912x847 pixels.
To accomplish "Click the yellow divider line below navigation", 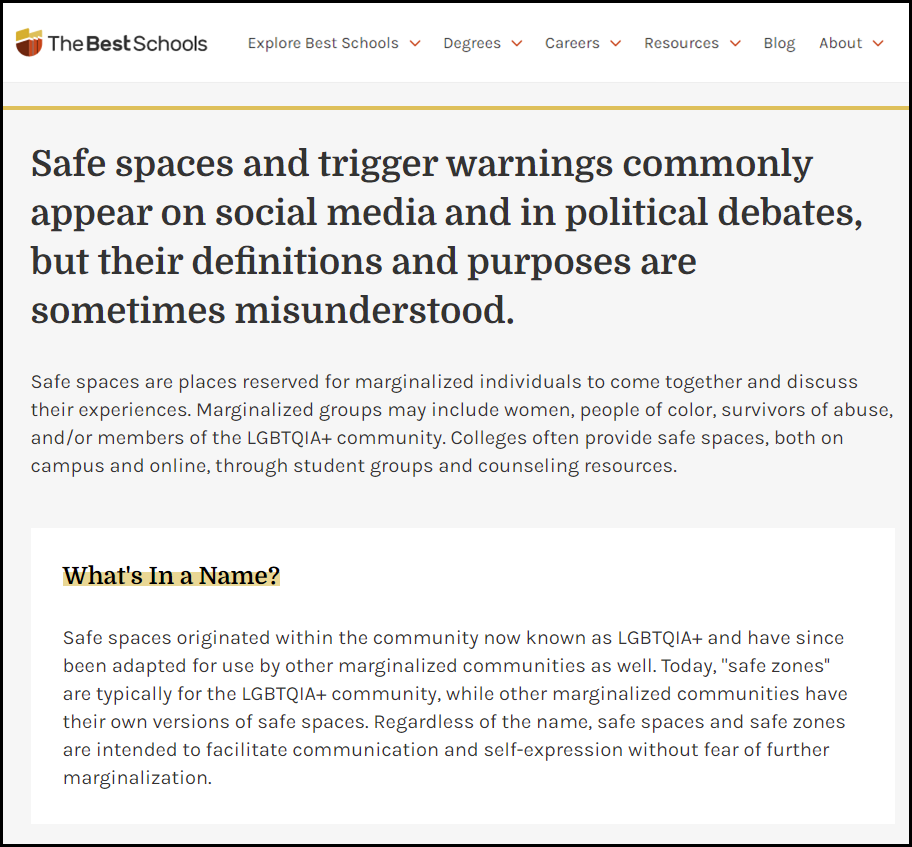I will pyautogui.click(x=456, y=107).
